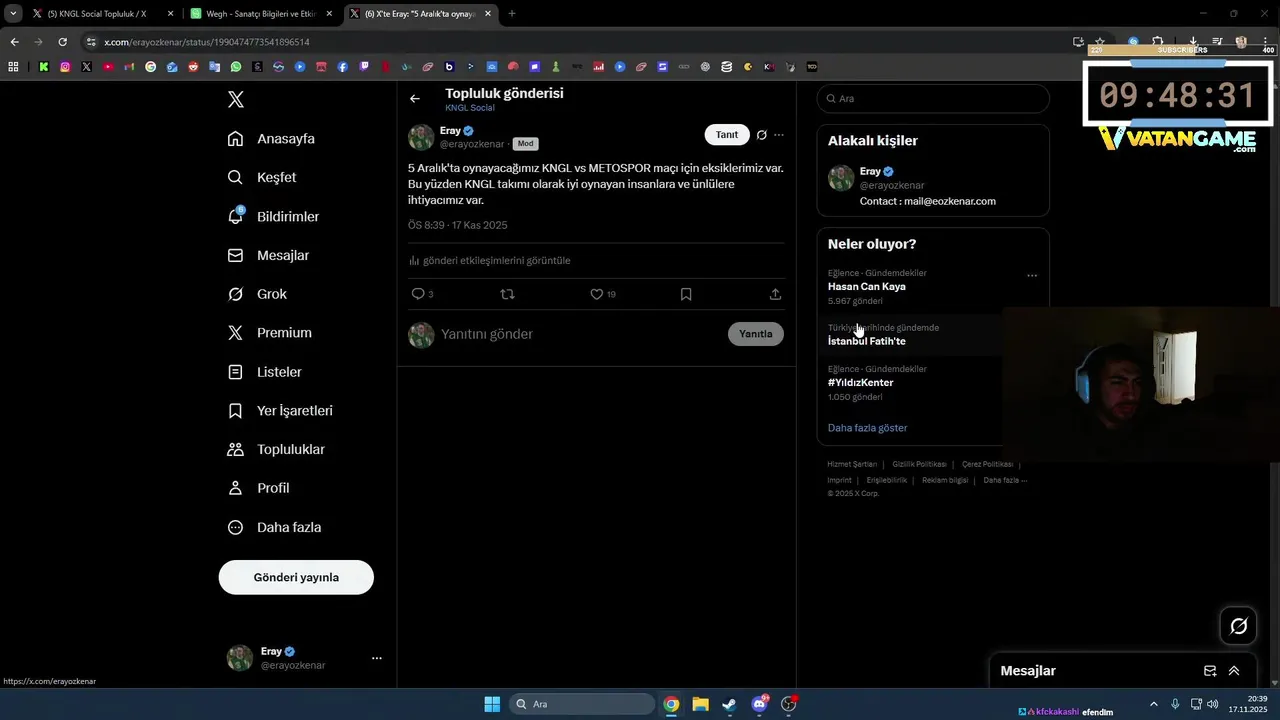Open Profil page in sidebar
The width and height of the screenshot is (1280, 720).
tap(258, 488)
